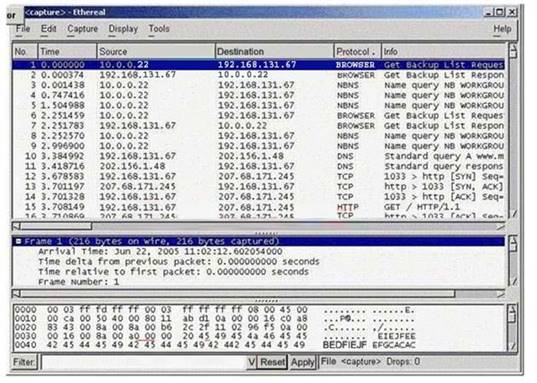The height and width of the screenshot is (383, 537).
Task: Click the Time relative to first packet line
Action: coord(173,272)
